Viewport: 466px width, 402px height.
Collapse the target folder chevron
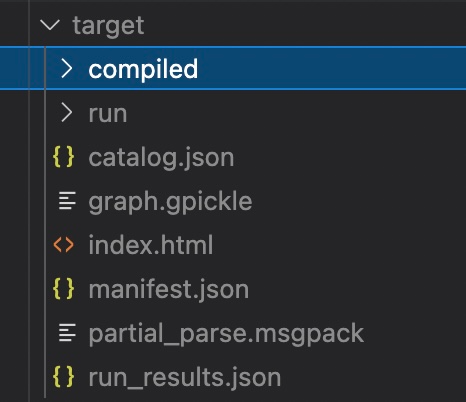tap(50, 25)
